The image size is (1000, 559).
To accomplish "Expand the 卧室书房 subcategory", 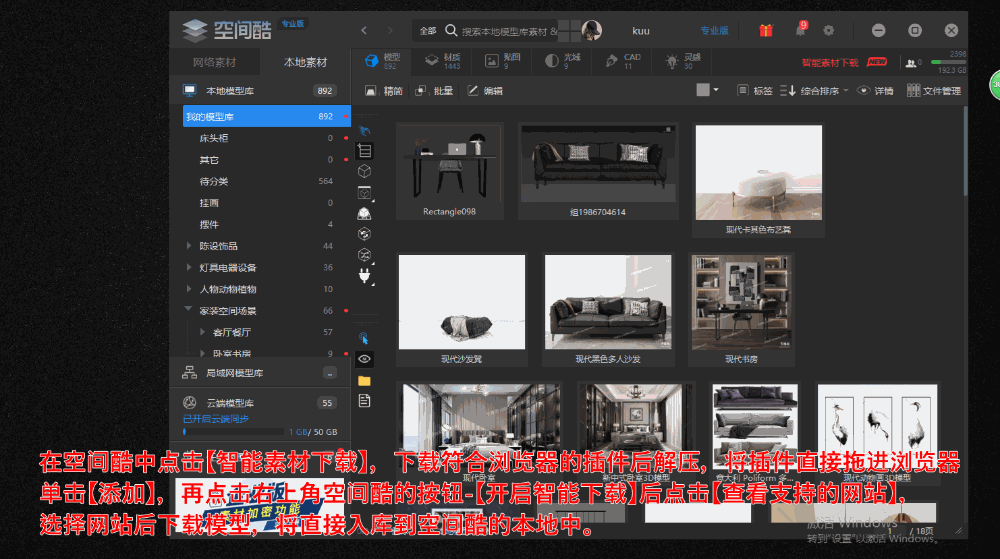I will tap(202, 353).
